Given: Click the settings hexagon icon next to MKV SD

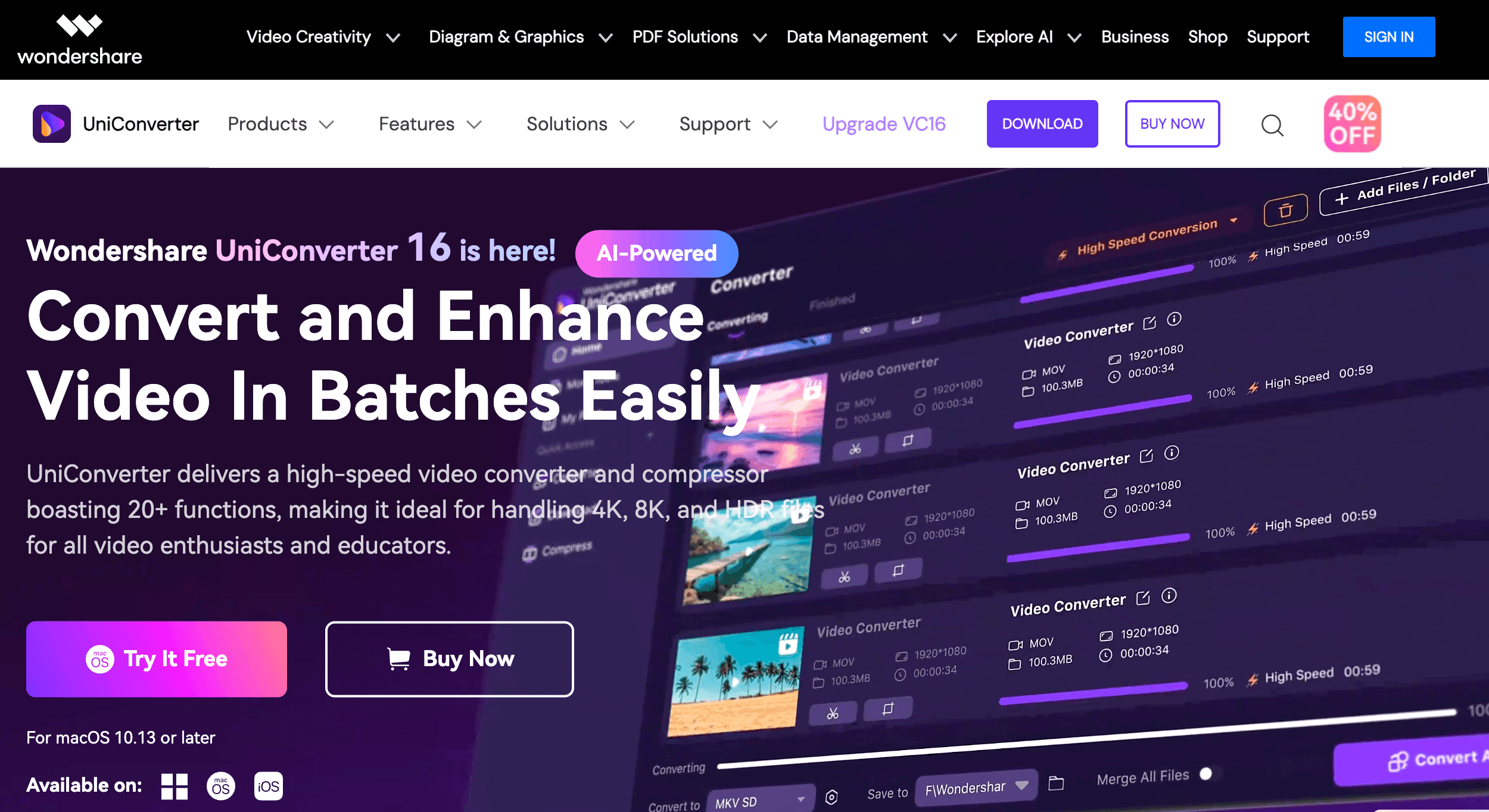Looking at the screenshot, I should 831,797.
